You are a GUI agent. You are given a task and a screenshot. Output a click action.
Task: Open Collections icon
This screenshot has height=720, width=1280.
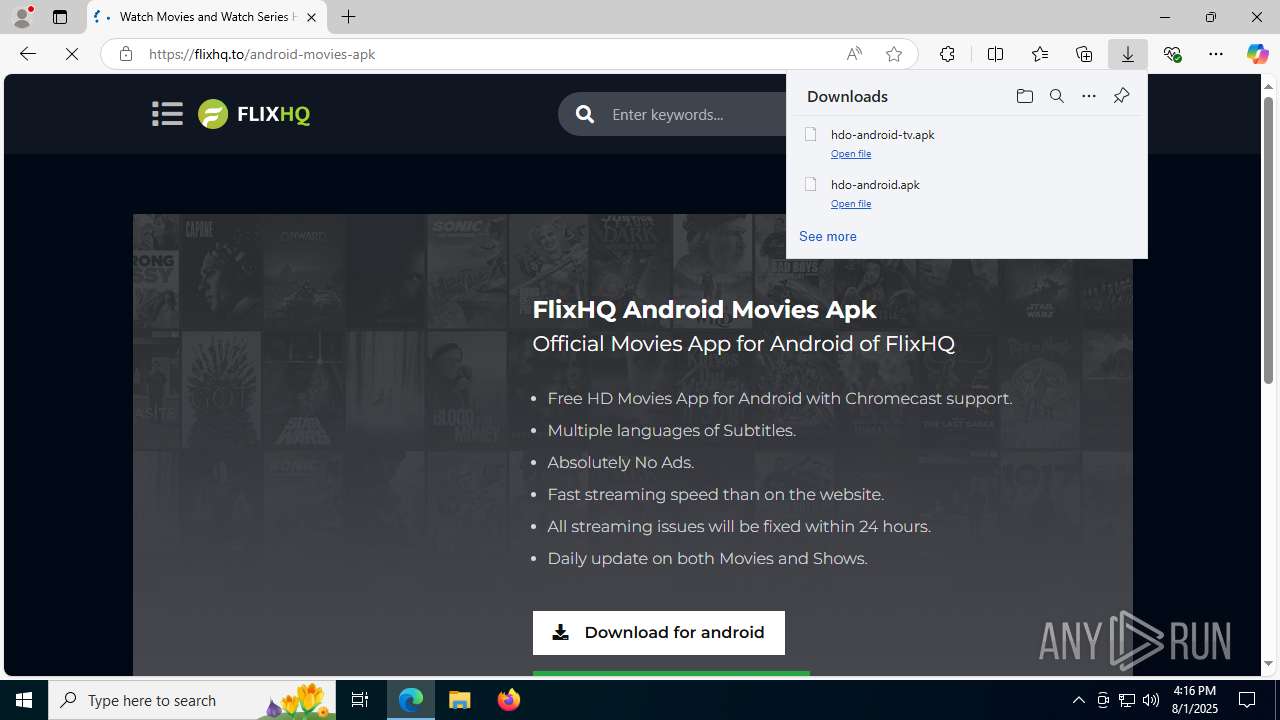(1083, 54)
